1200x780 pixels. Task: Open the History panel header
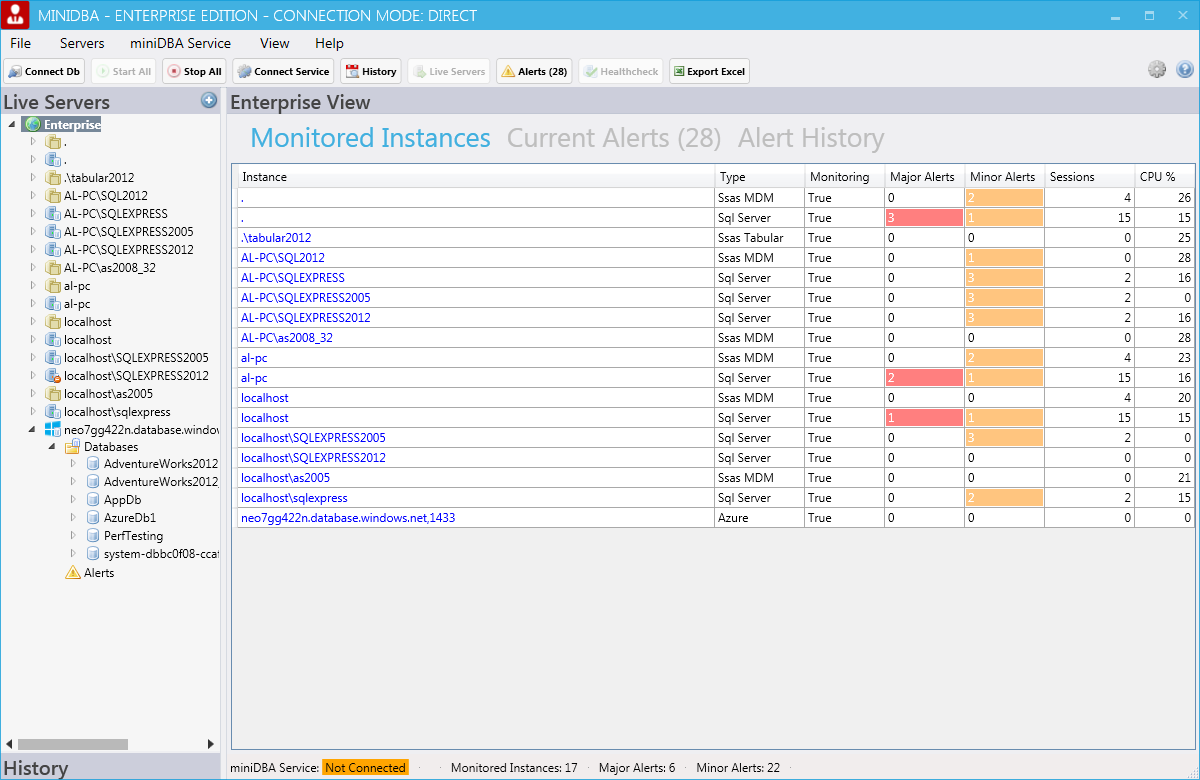click(x=110, y=768)
